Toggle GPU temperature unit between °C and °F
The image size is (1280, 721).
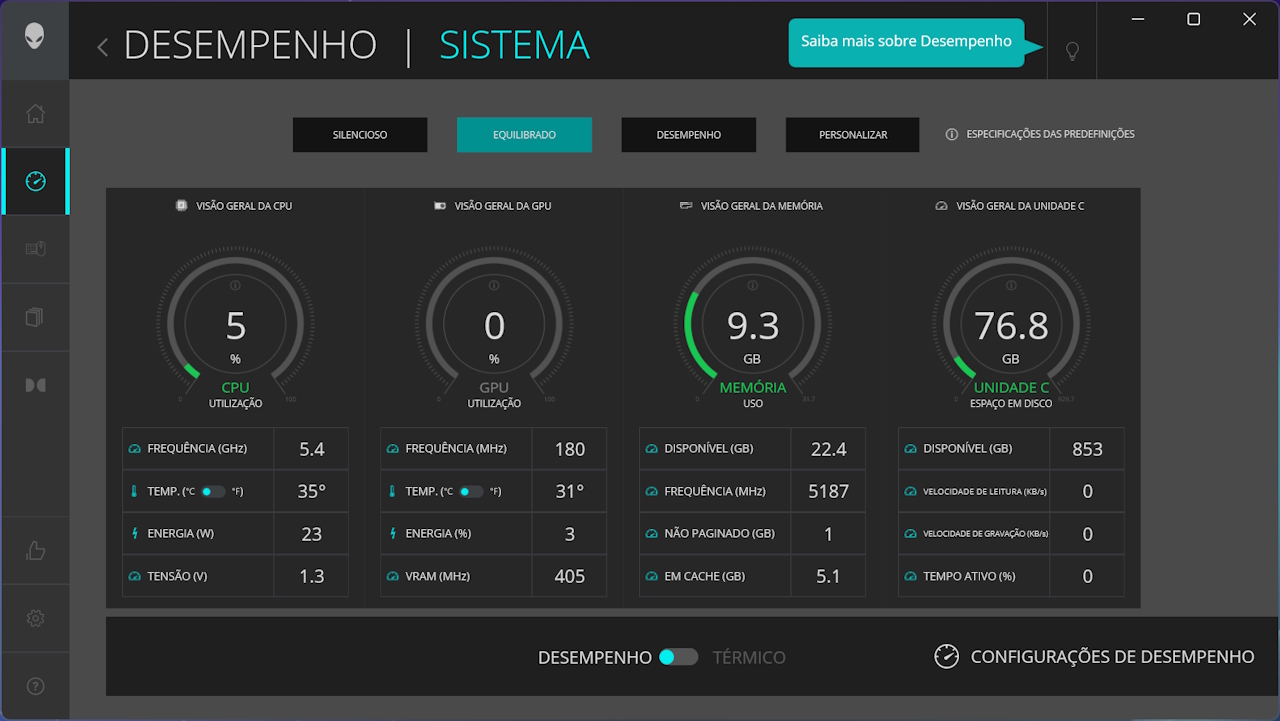(471, 491)
